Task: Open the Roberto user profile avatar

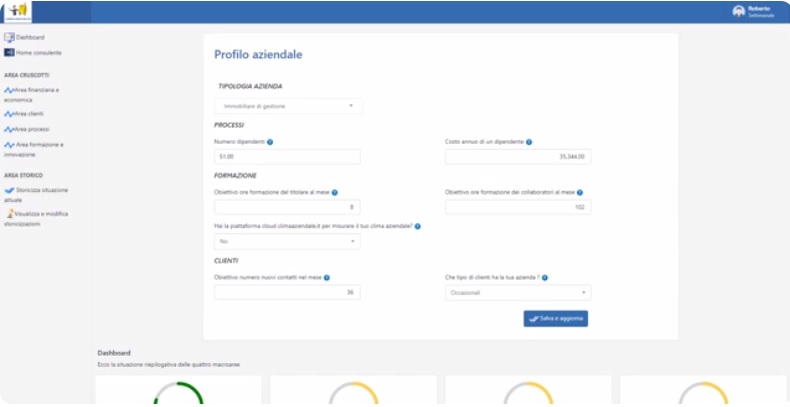Action: pyautogui.click(x=739, y=11)
